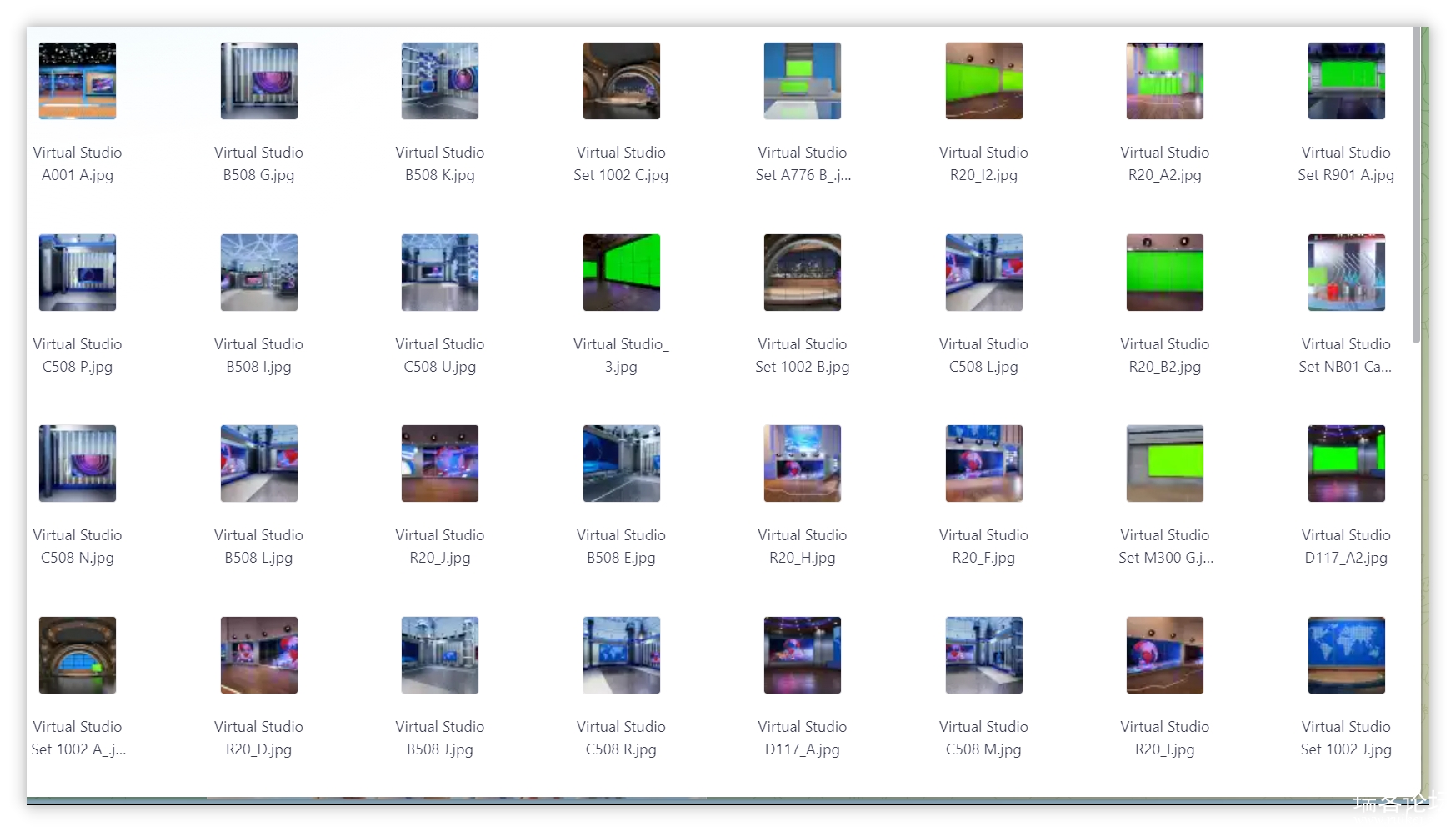The image size is (1456, 832).
Task: Click the Virtual Studio R20_D.jpg thumbnail
Action: (x=259, y=655)
